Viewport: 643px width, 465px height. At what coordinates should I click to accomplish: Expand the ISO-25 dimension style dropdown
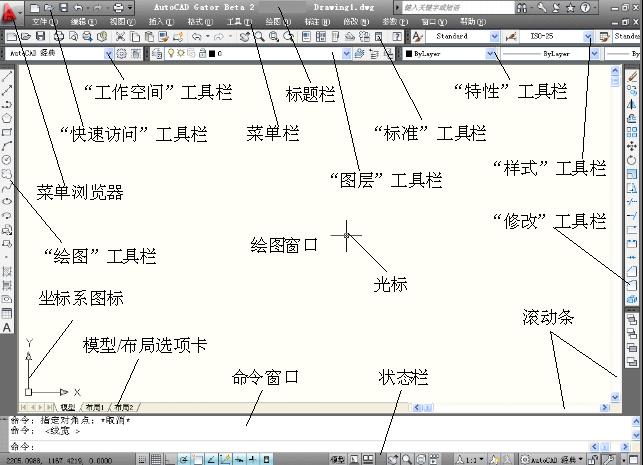588,36
